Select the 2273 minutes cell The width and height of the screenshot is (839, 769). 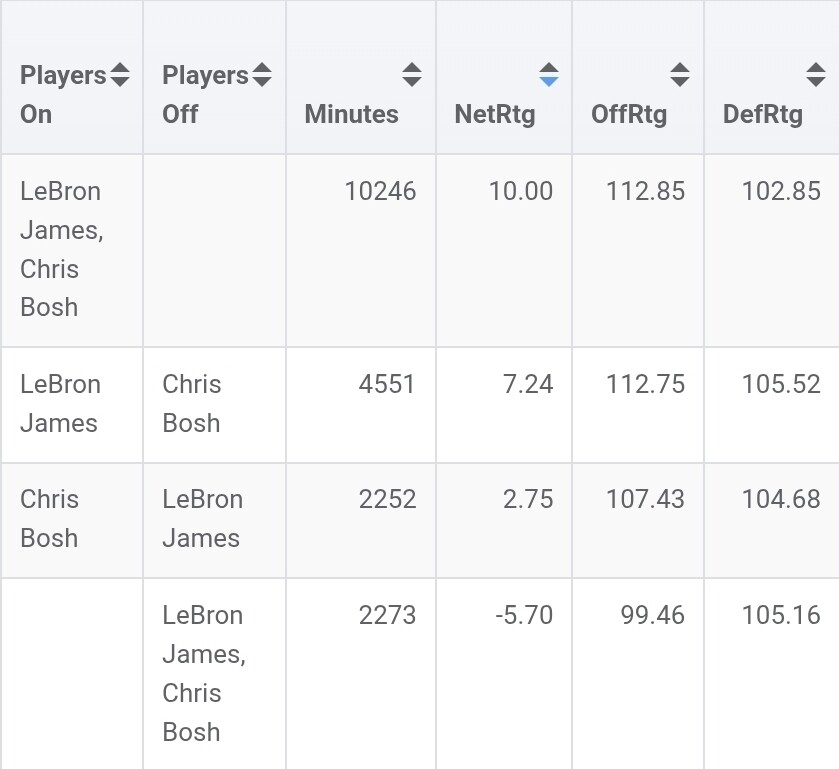387,615
